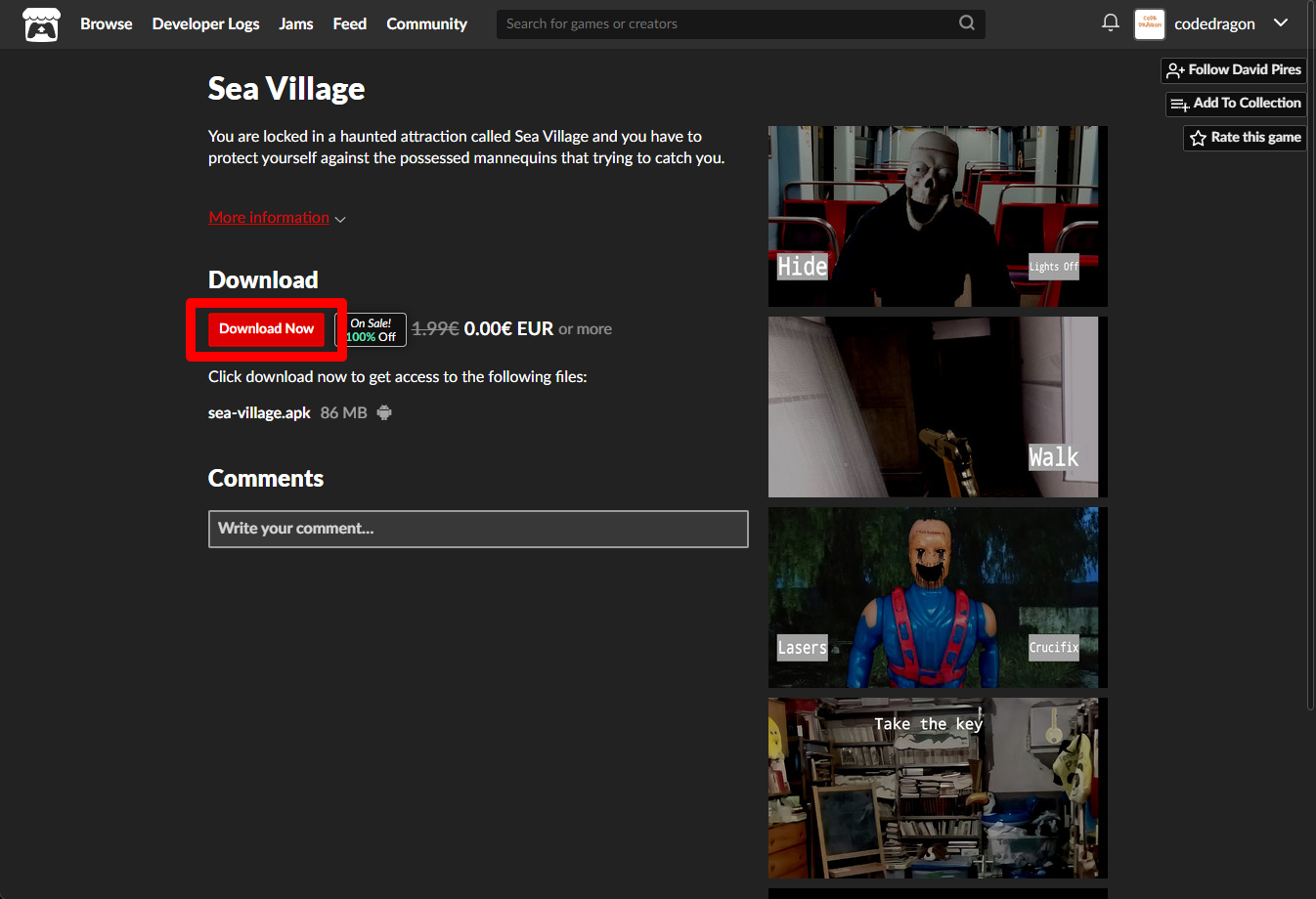Click the On Sale 100% Off badge
This screenshot has width=1316, height=899.
371,329
